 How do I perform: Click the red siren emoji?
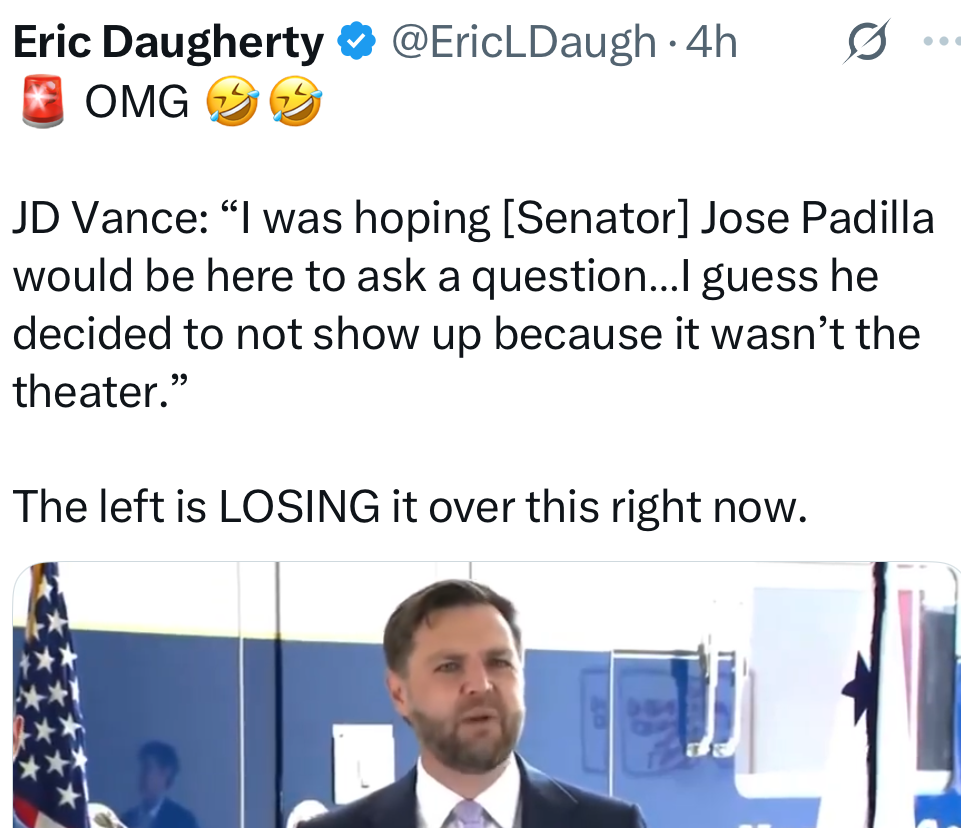[43, 103]
